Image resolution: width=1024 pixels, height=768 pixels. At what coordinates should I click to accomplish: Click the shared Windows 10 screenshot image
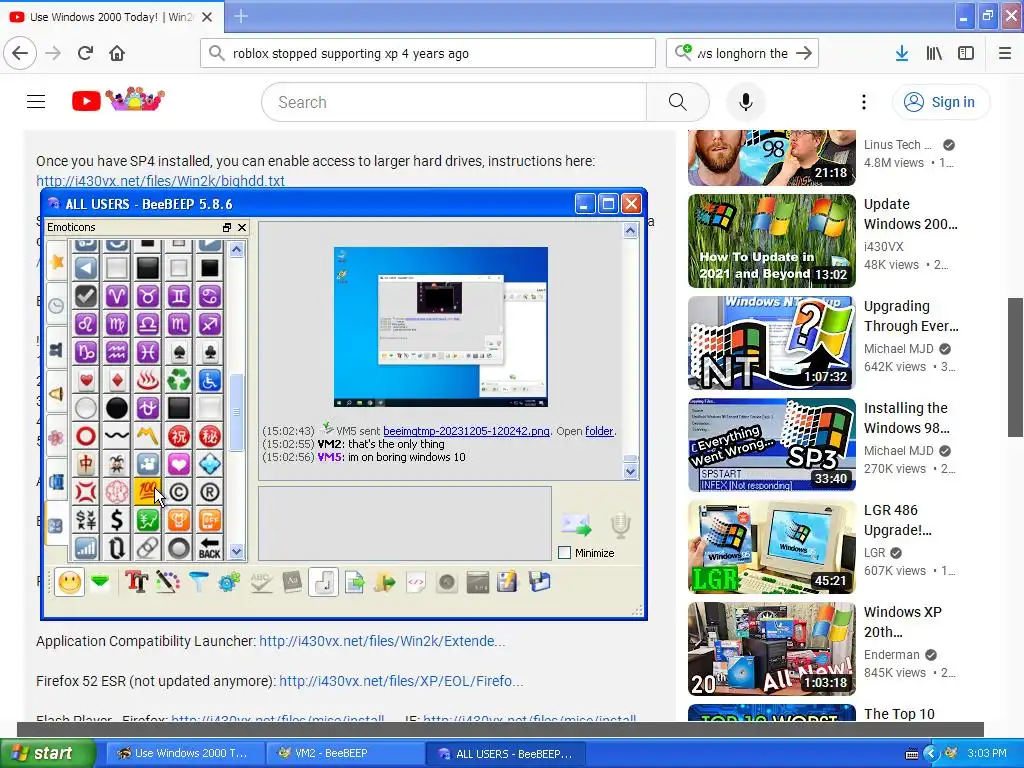[x=441, y=327]
